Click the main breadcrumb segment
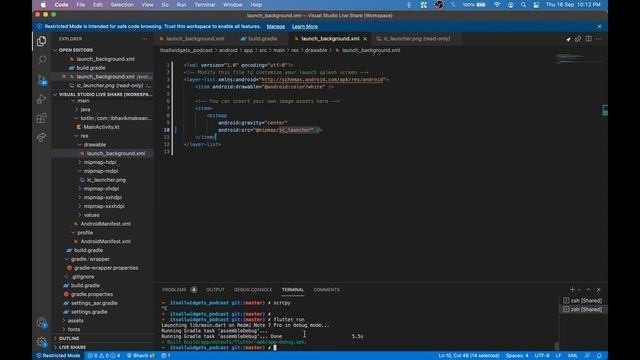 point(279,50)
